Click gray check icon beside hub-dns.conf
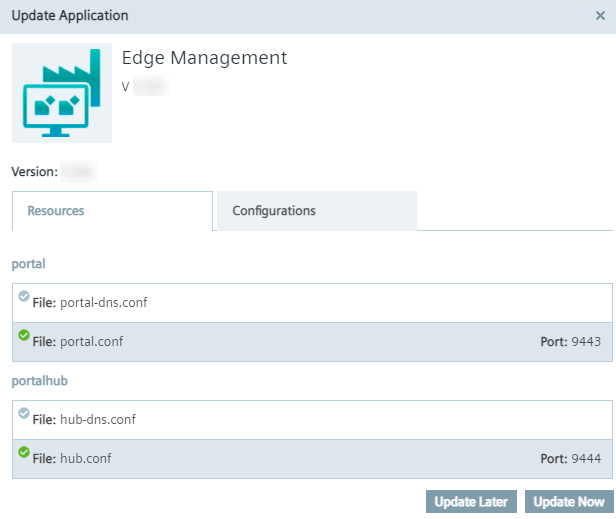616x519 pixels. pos(24,414)
